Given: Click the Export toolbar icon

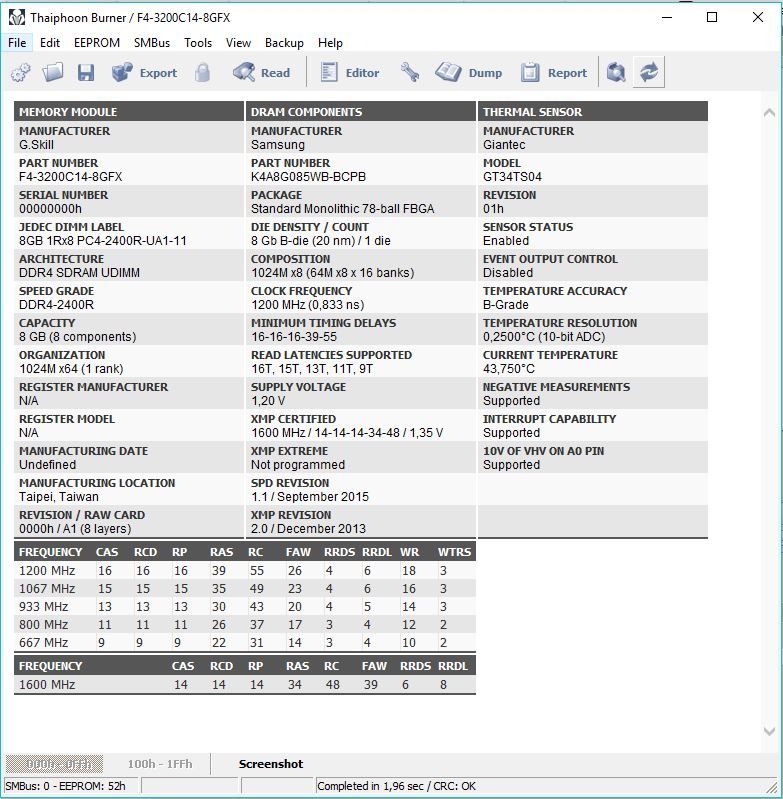Looking at the screenshot, I should point(122,72).
